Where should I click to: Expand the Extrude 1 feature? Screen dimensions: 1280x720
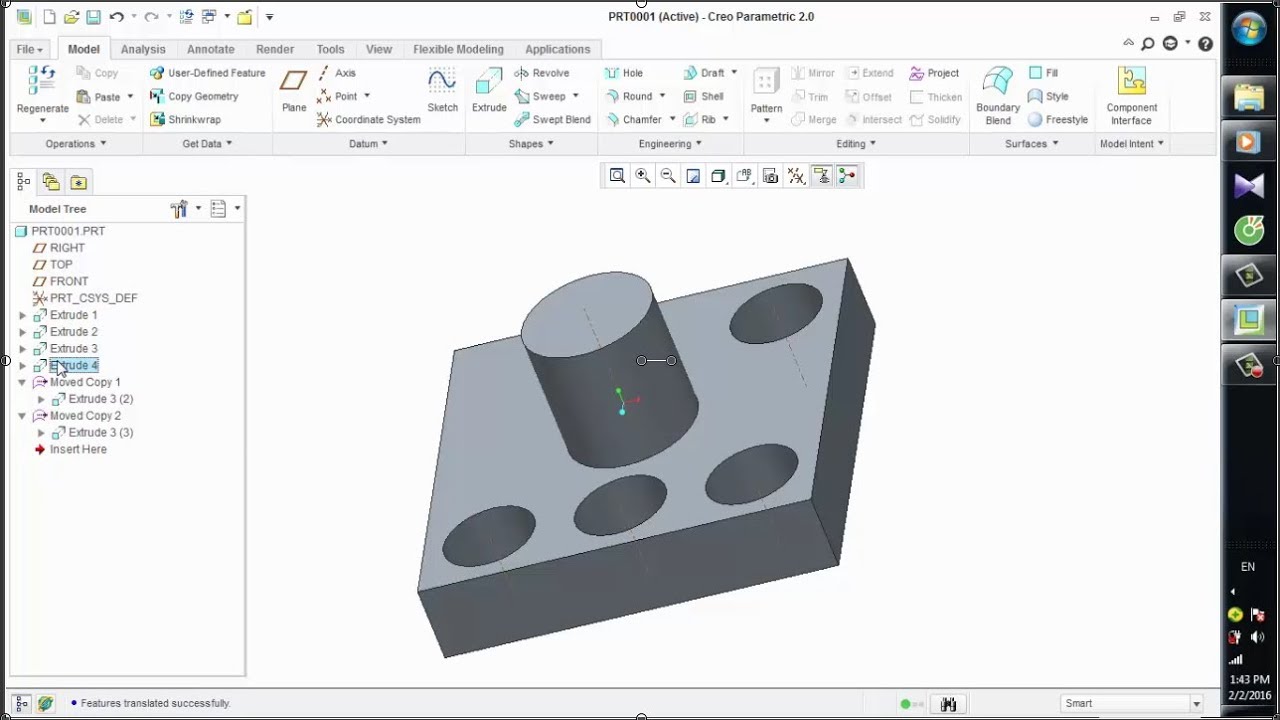point(22,315)
